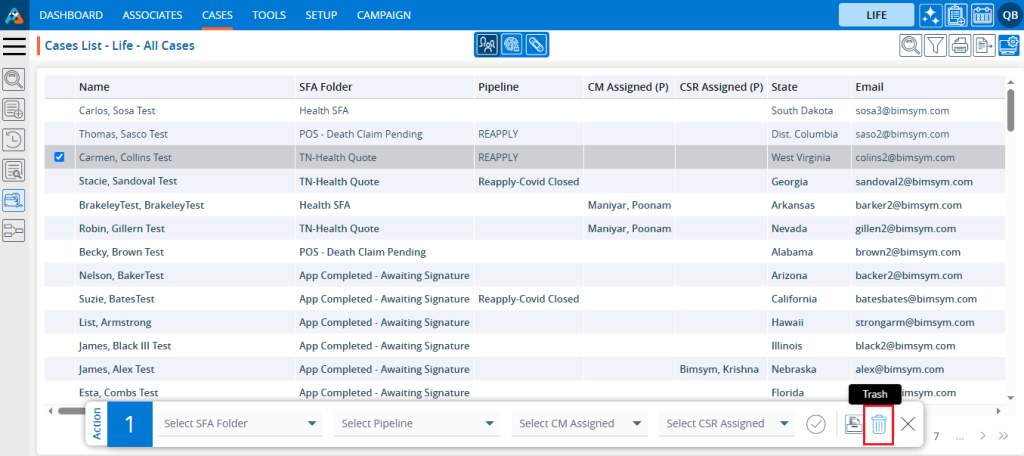Close the action bar with X
1024x456 pixels.
point(908,424)
